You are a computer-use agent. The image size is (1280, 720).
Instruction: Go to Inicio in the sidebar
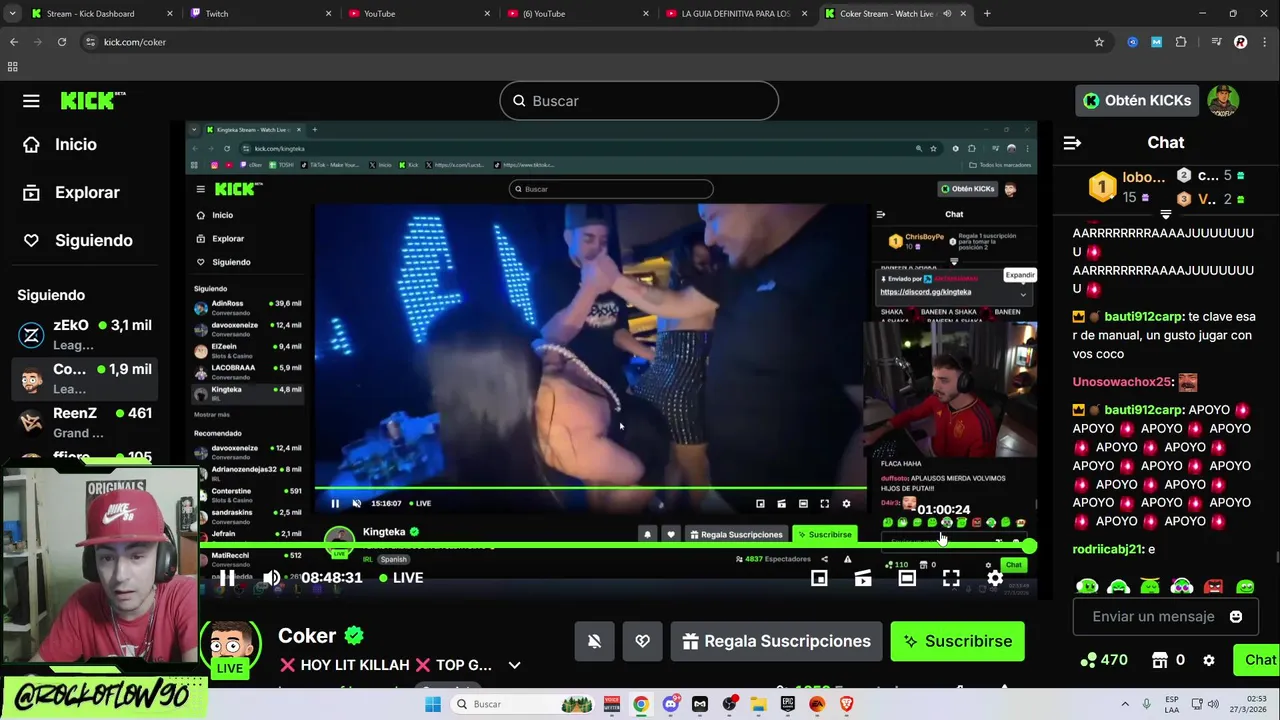75,144
